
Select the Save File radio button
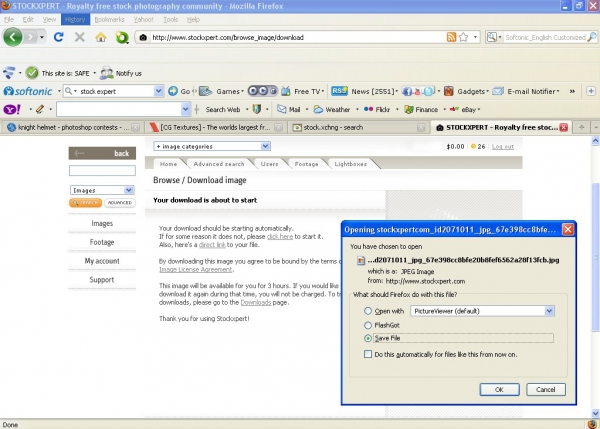[x=368, y=338]
